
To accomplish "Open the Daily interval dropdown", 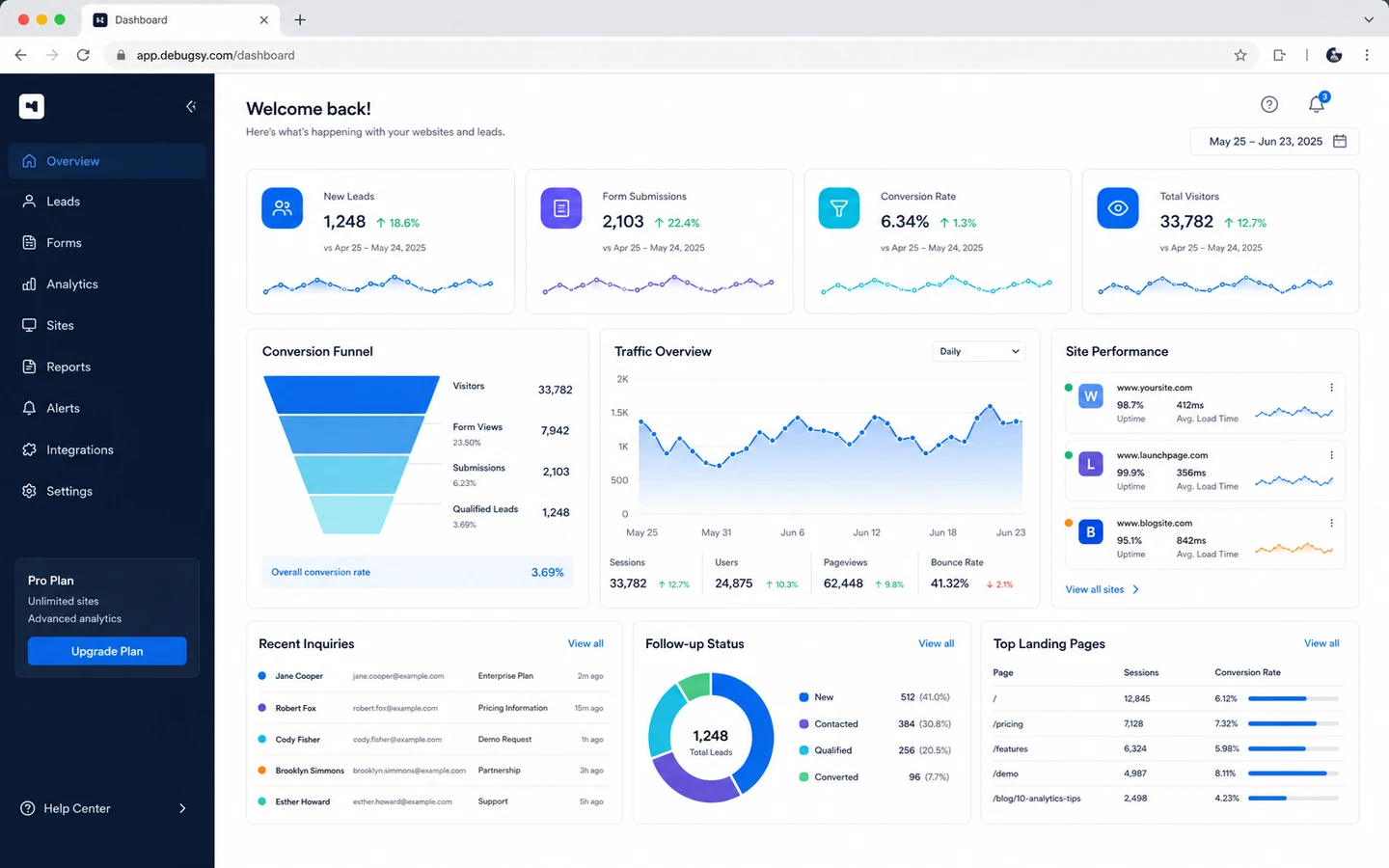I will coord(978,351).
